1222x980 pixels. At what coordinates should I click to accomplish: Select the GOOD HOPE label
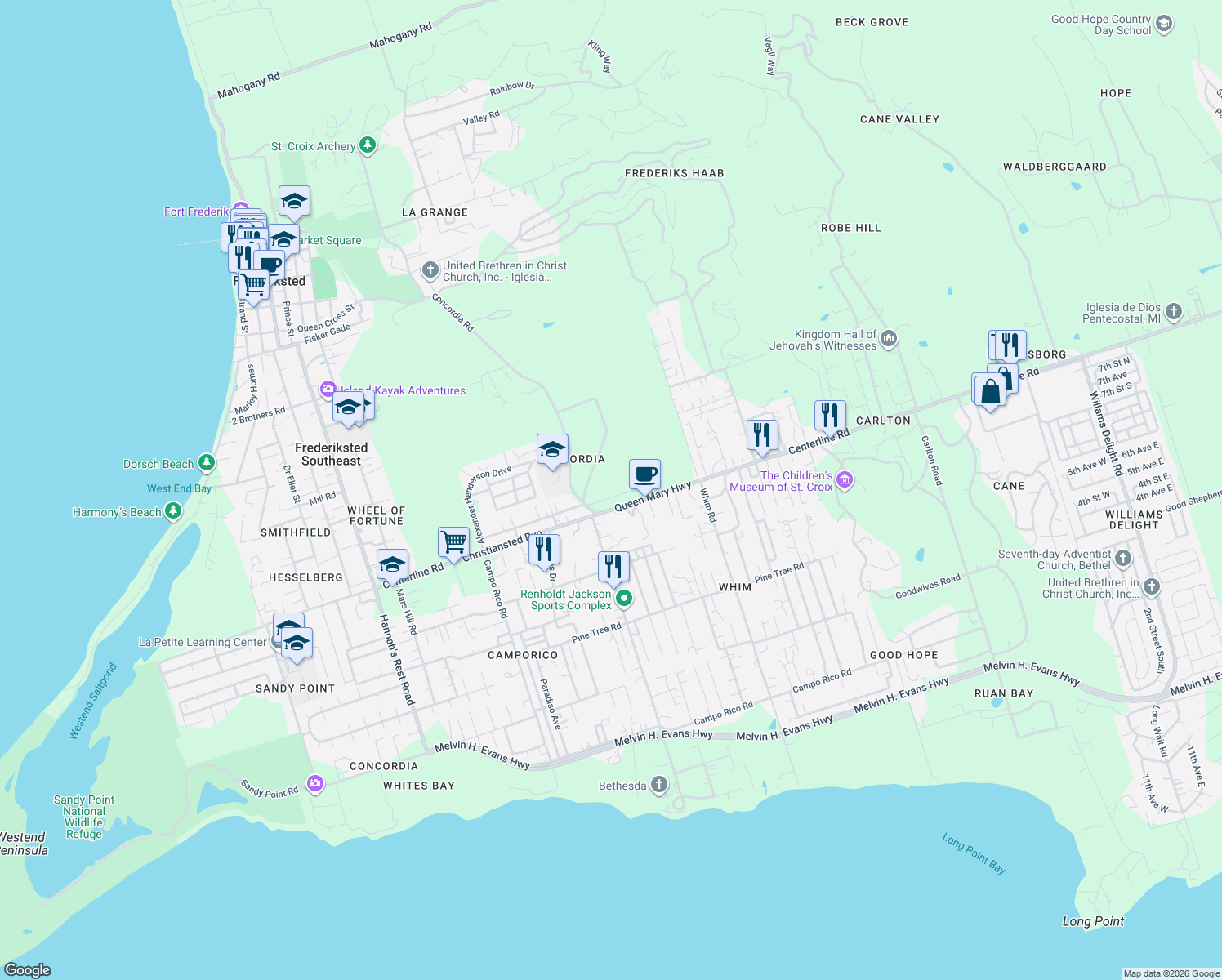click(904, 655)
